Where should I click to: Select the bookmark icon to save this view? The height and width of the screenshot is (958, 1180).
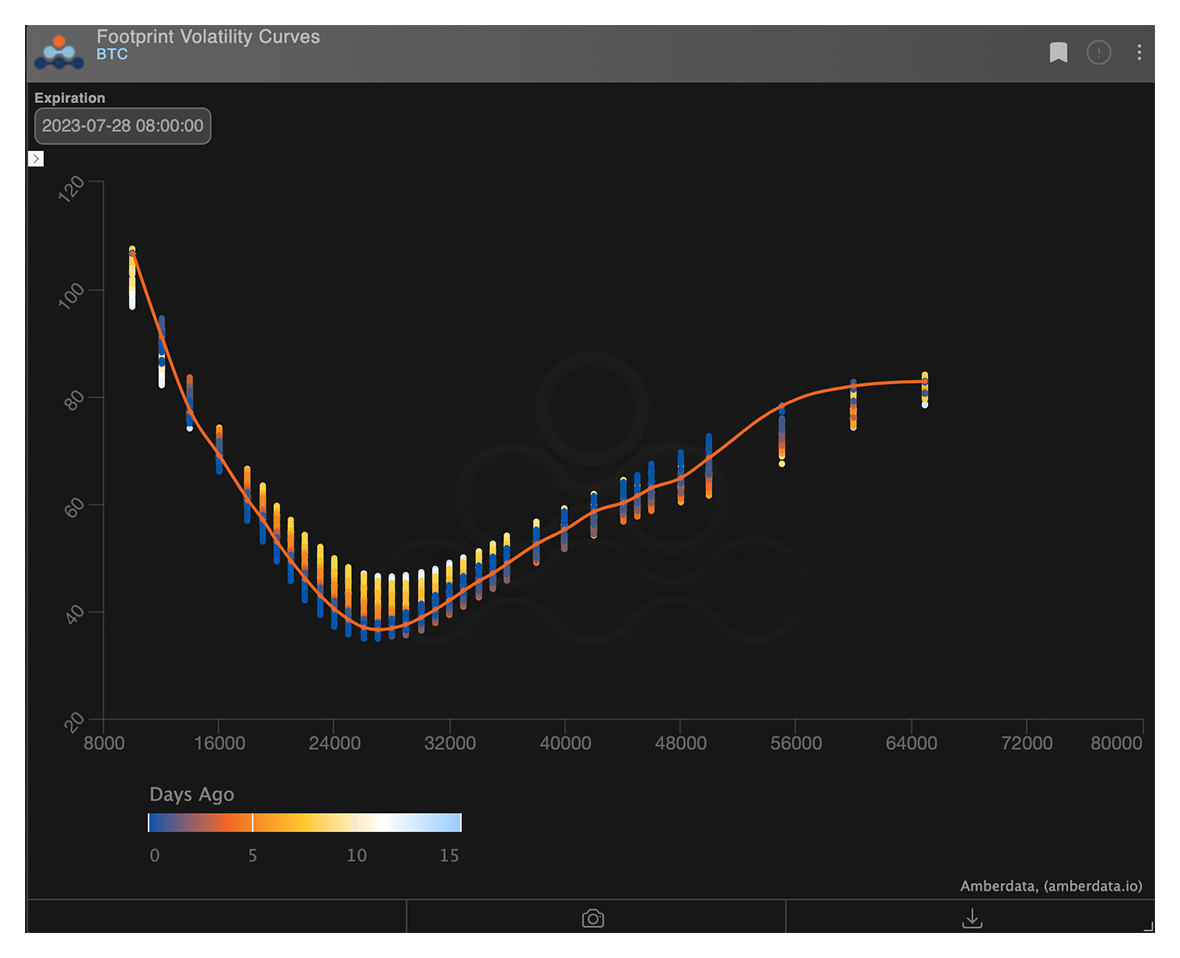tap(1058, 52)
